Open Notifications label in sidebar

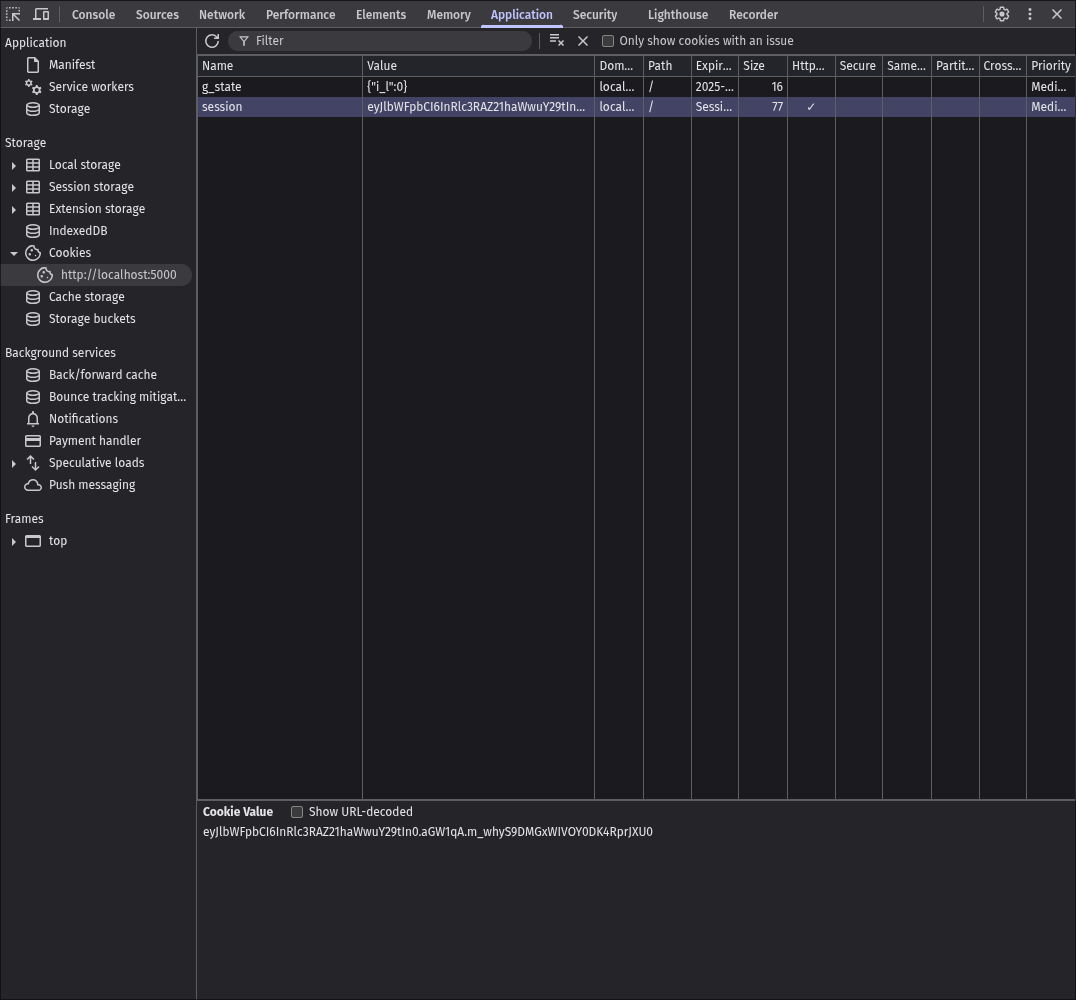click(83, 419)
